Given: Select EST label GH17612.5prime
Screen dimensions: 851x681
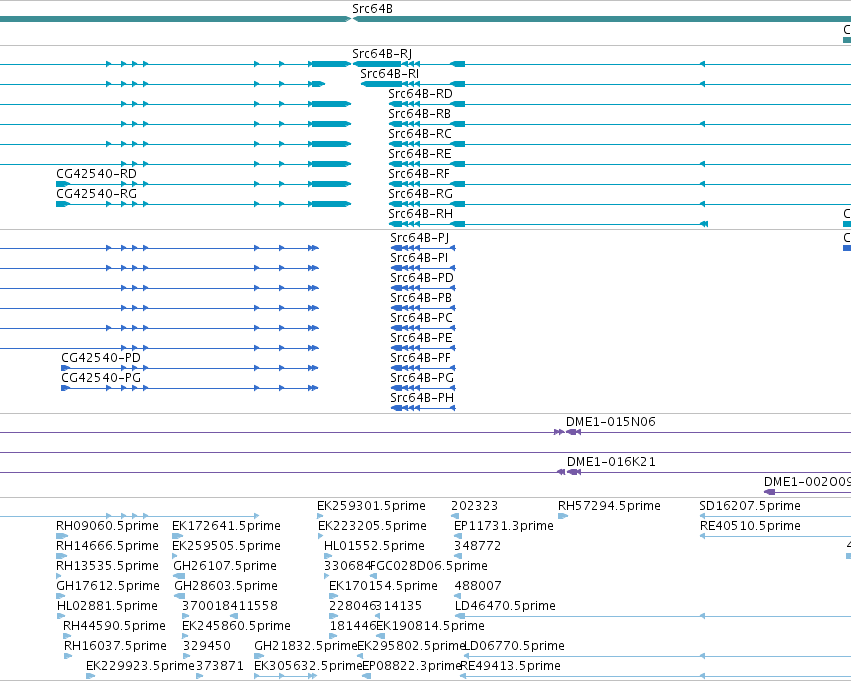Looking at the screenshot, I should point(108,587).
